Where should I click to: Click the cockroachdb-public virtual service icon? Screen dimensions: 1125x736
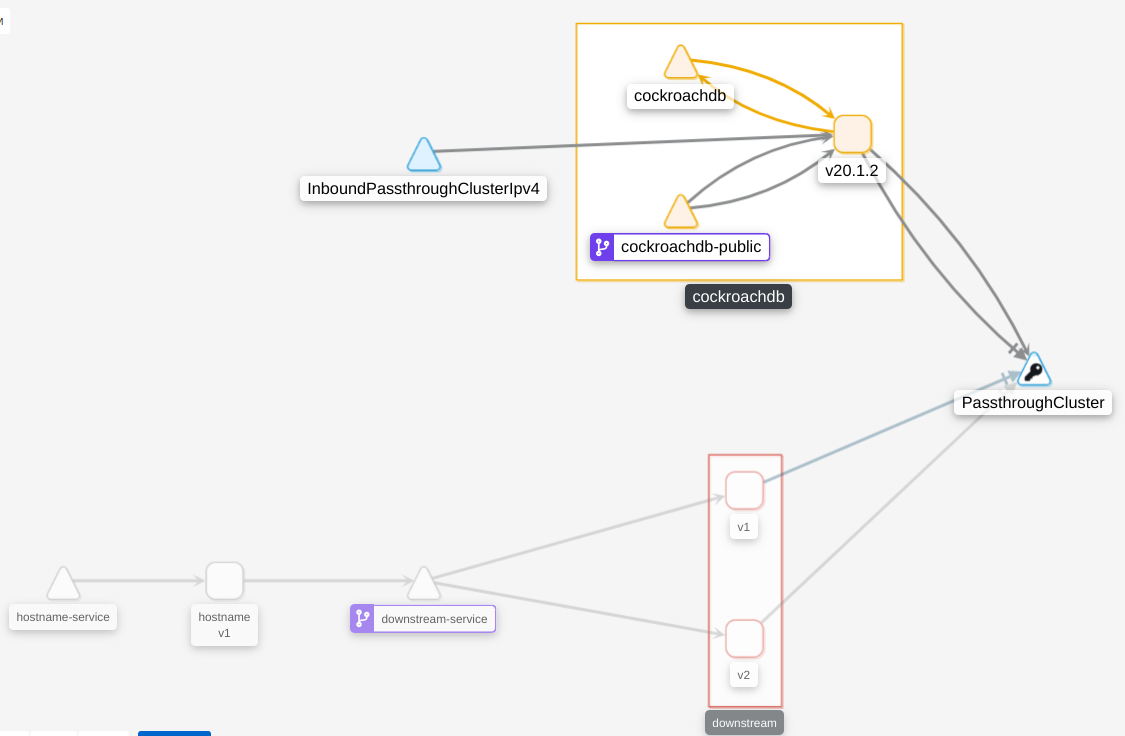602,247
